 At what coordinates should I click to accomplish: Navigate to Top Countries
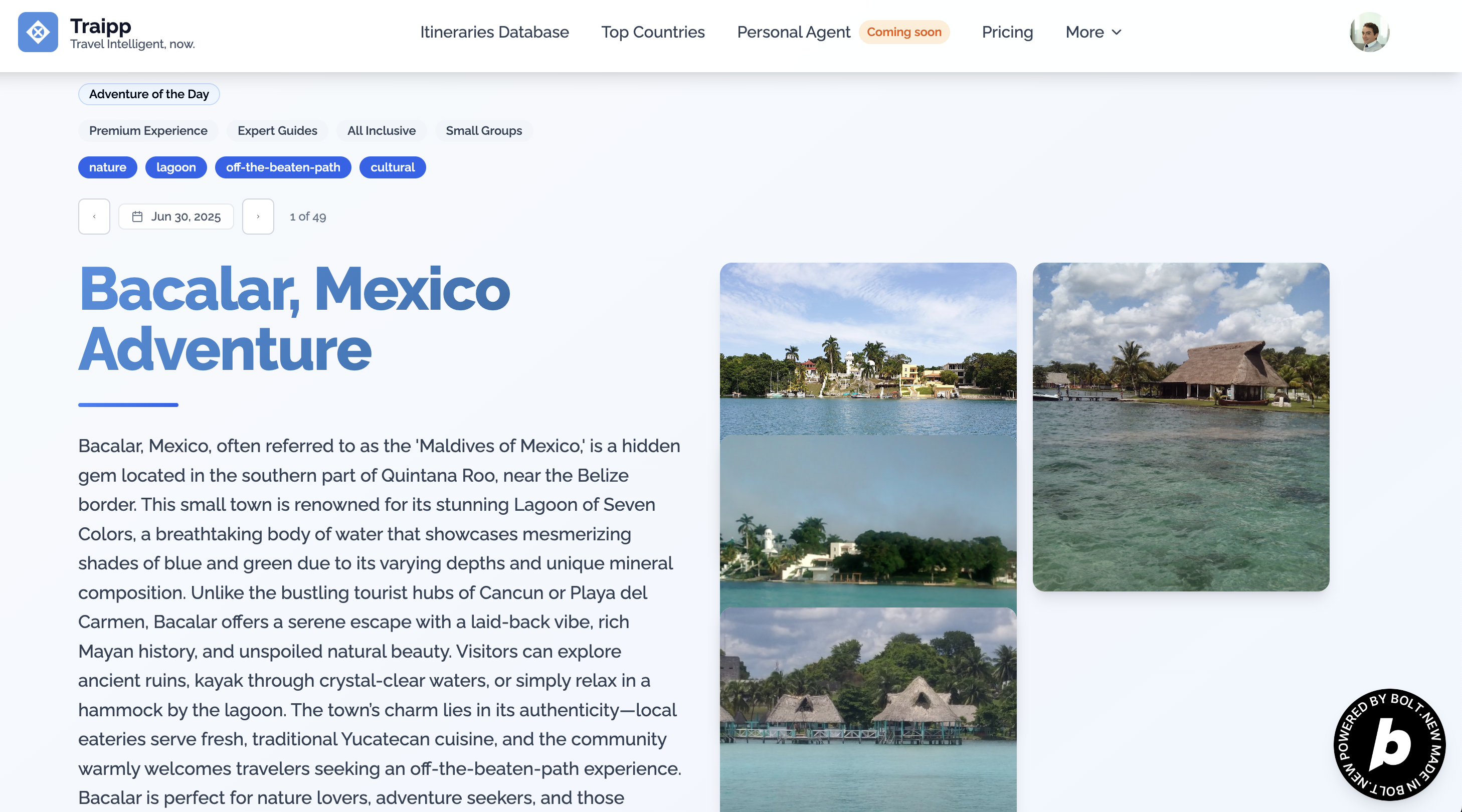click(x=653, y=33)
